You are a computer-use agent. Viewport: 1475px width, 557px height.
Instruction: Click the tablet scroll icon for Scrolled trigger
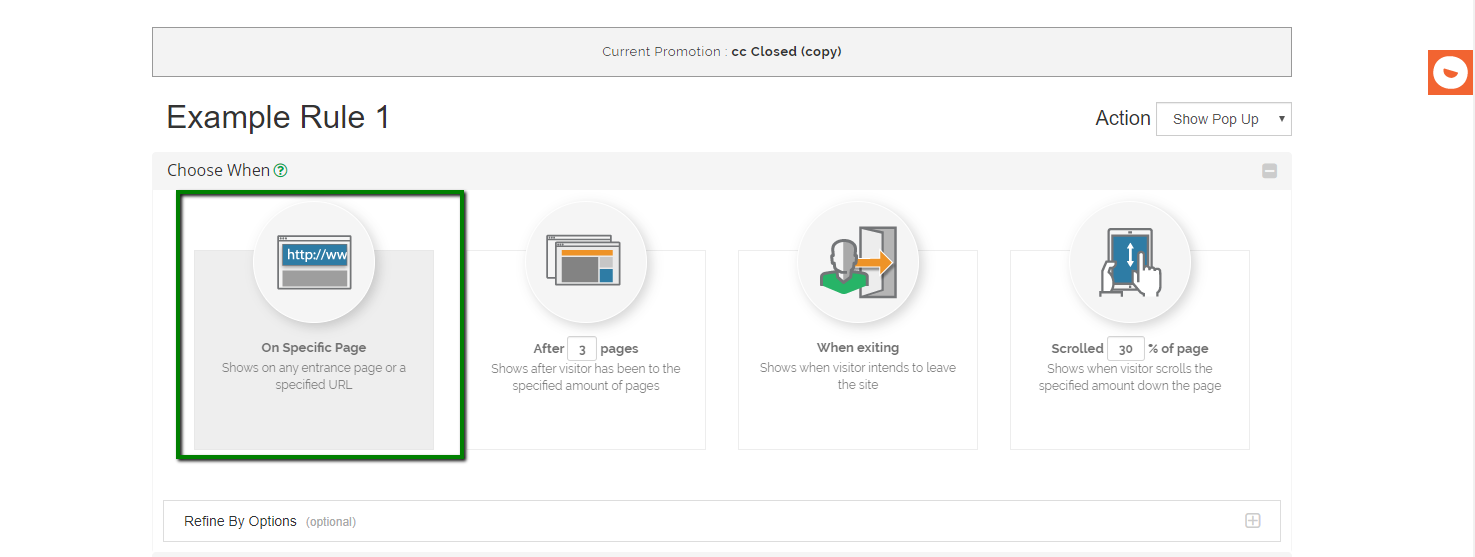(1130, 262)
